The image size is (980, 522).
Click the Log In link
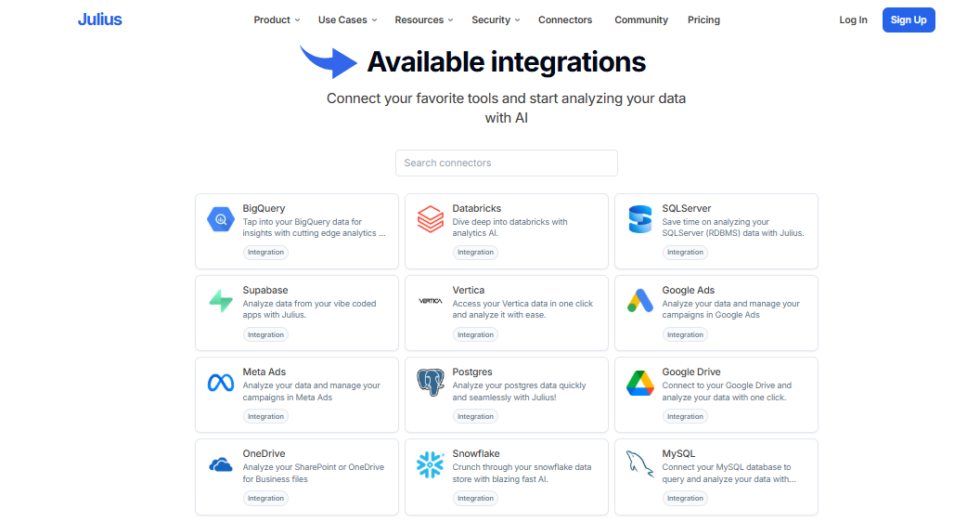tap(853, 20)
